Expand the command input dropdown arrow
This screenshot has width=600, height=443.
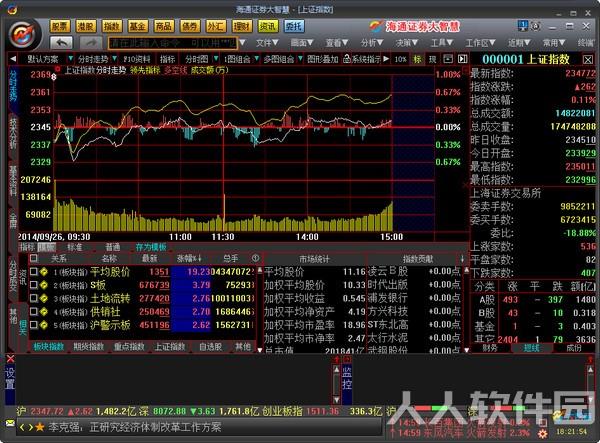242,42
